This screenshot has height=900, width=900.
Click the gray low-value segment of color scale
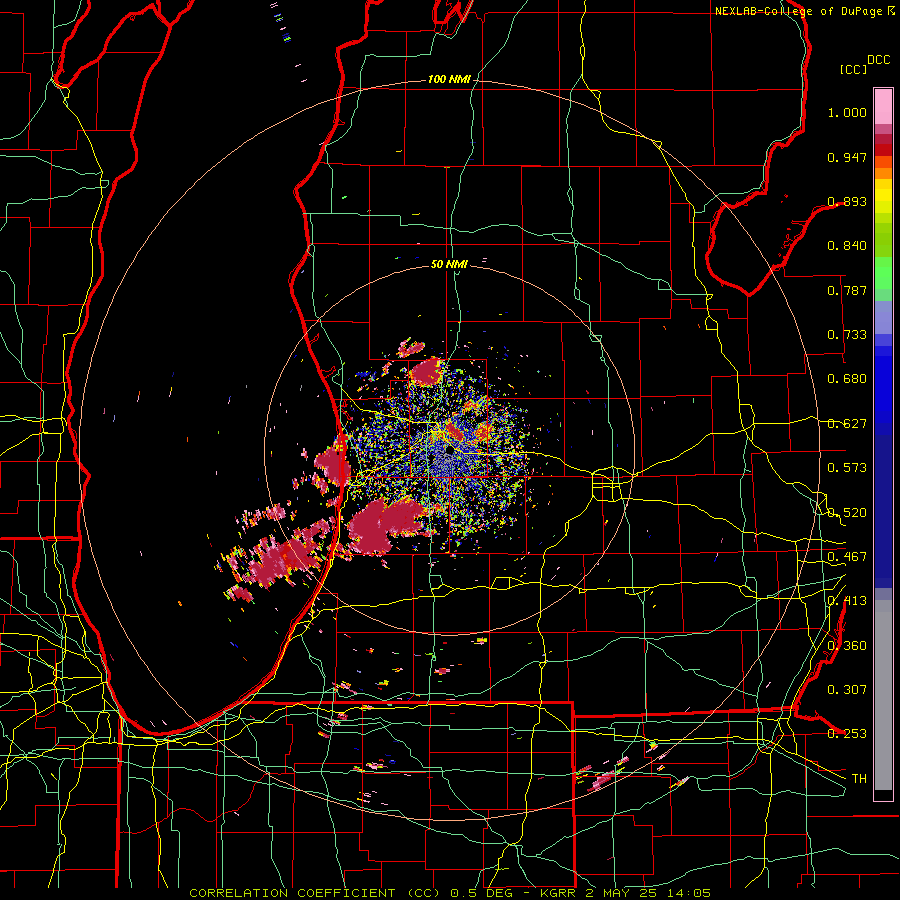point(883,695)
